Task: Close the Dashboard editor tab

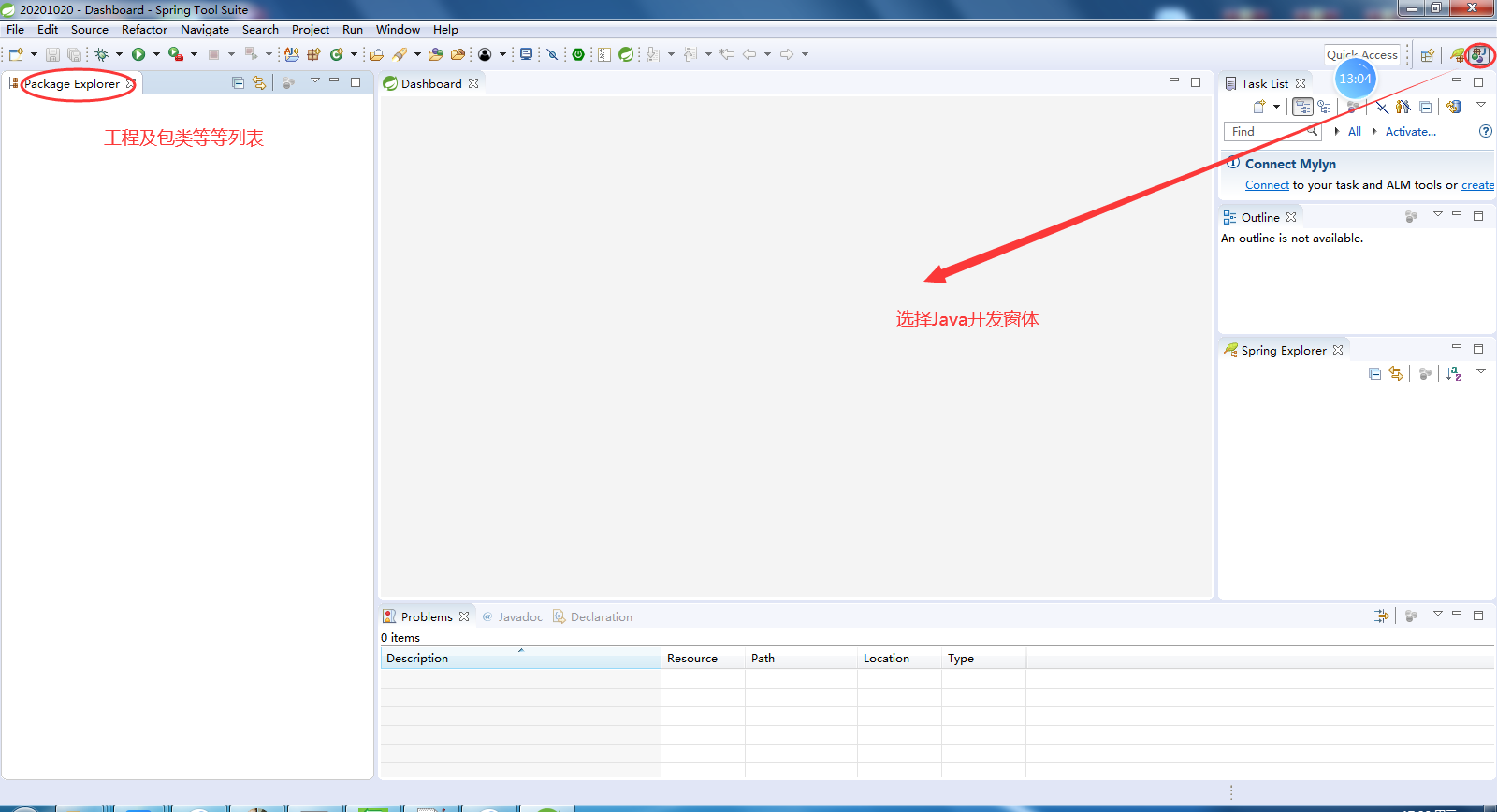Action: point(473,83)
